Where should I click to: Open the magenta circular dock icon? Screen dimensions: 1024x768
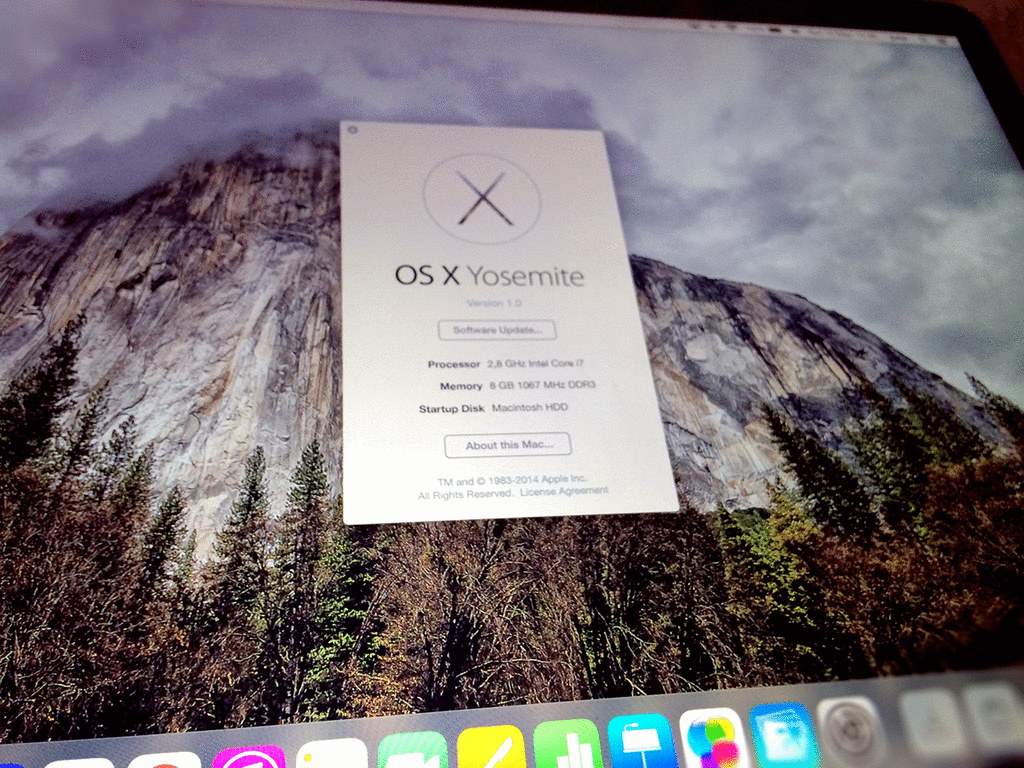249,758
